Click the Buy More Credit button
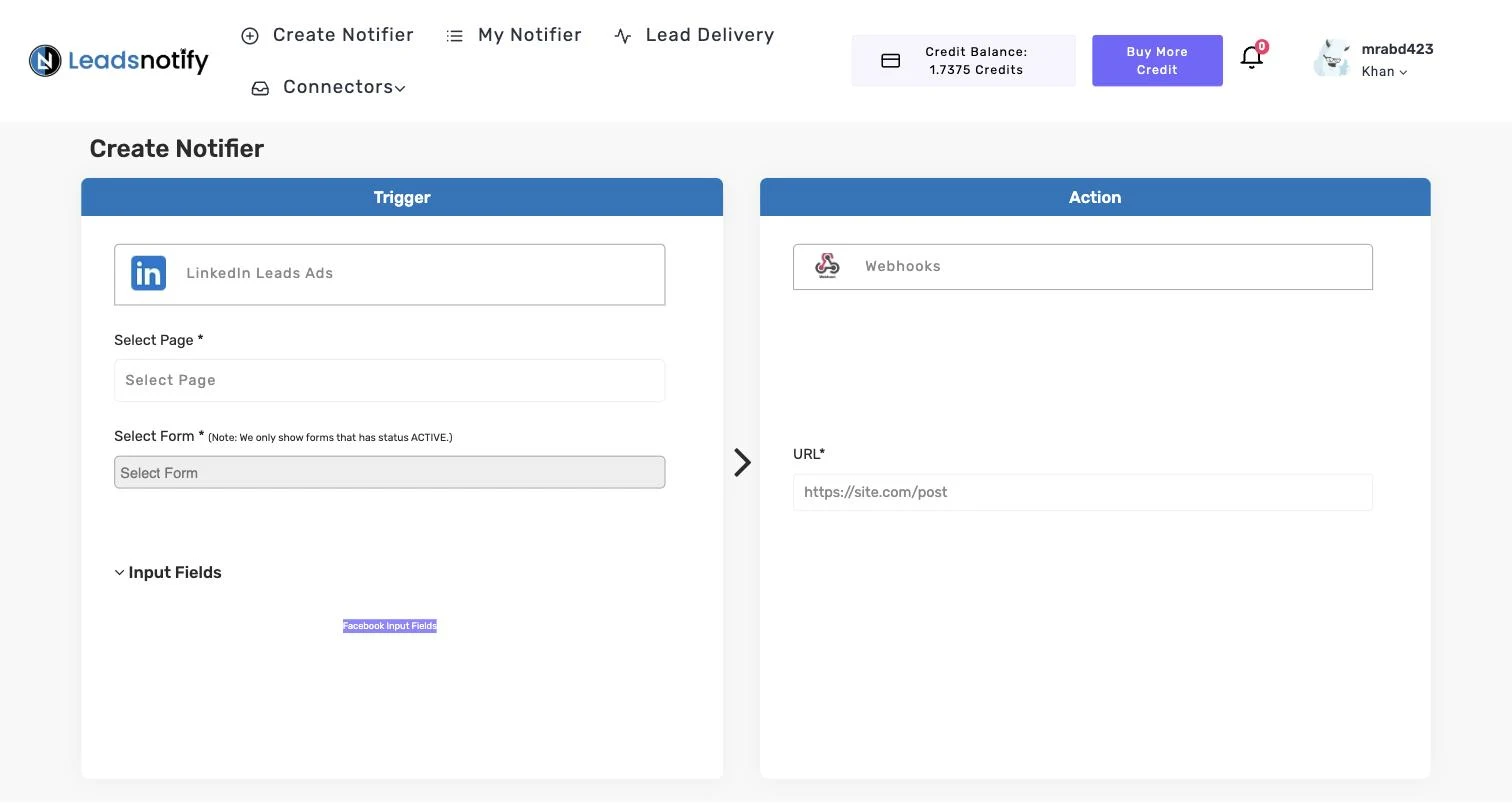 1157,61
